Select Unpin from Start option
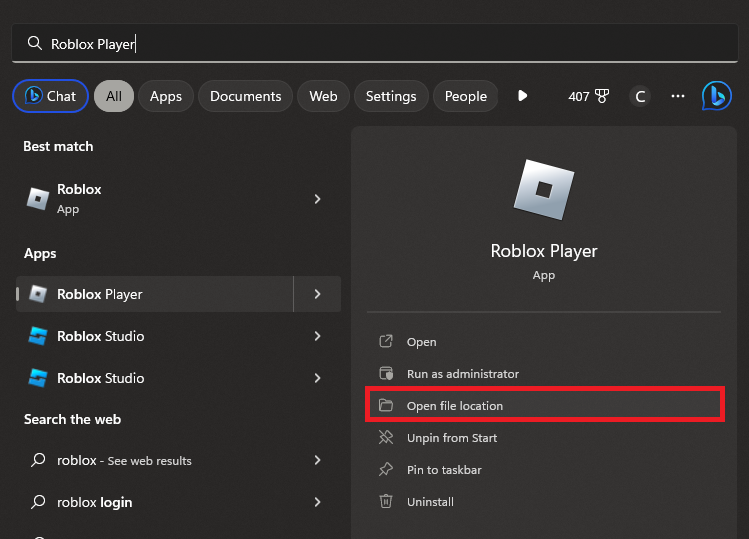This screenshot has width=749, height=539. point(451,438)
